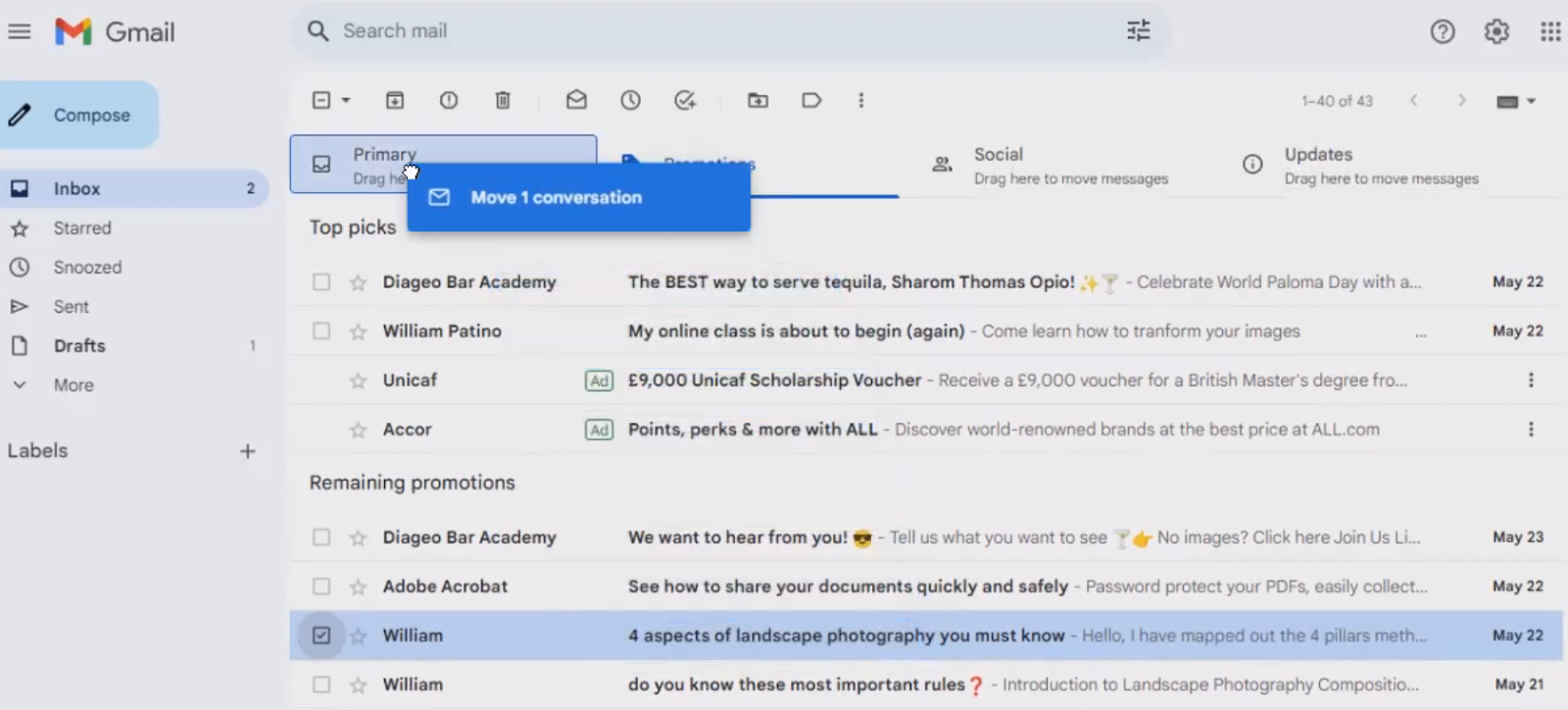Select the tequila email from Diageo Bar Academy
Image resolution: width=1568 pixels, height=710 pixels.
coord(321,282)
